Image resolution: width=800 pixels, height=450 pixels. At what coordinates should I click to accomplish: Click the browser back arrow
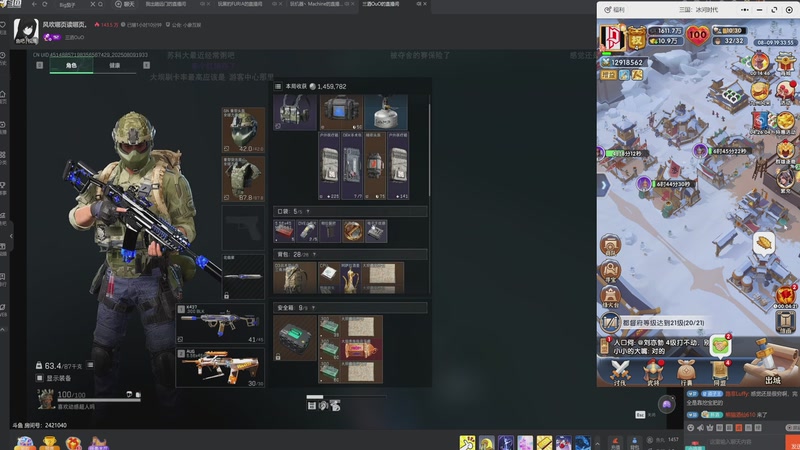[x=34, y=4]
